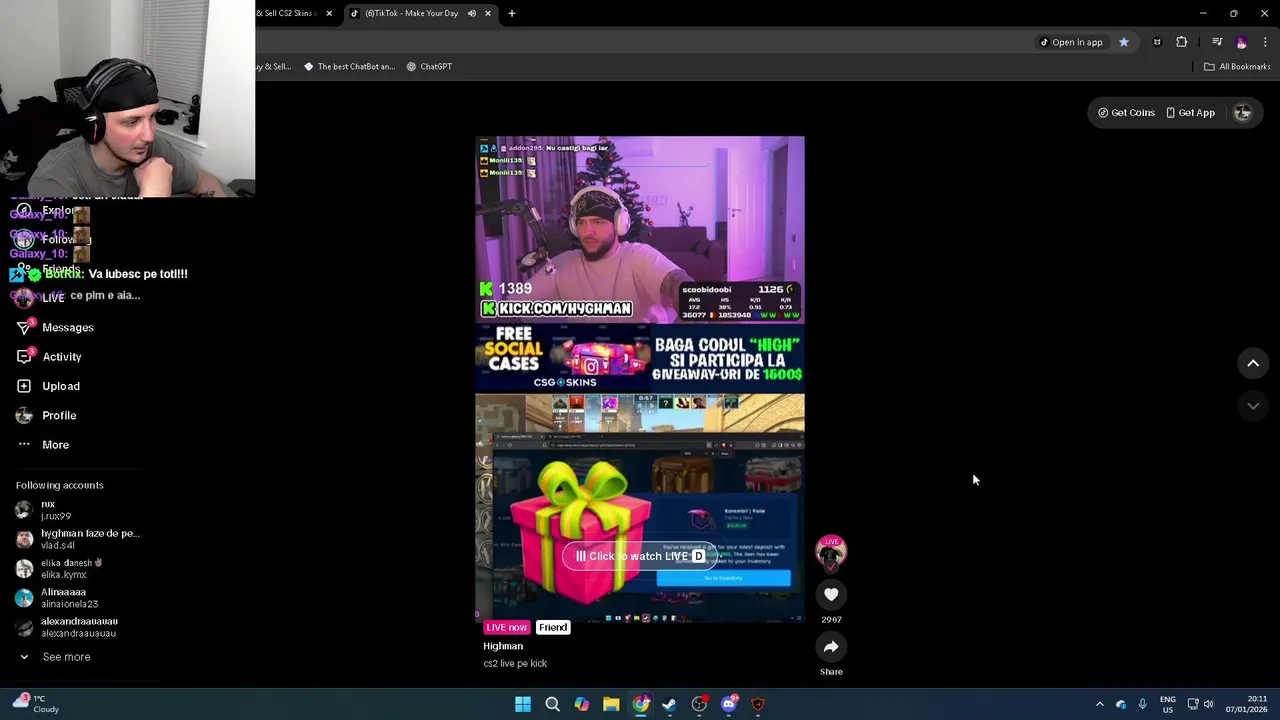Open Messages in the sidebar

[56, 328]
